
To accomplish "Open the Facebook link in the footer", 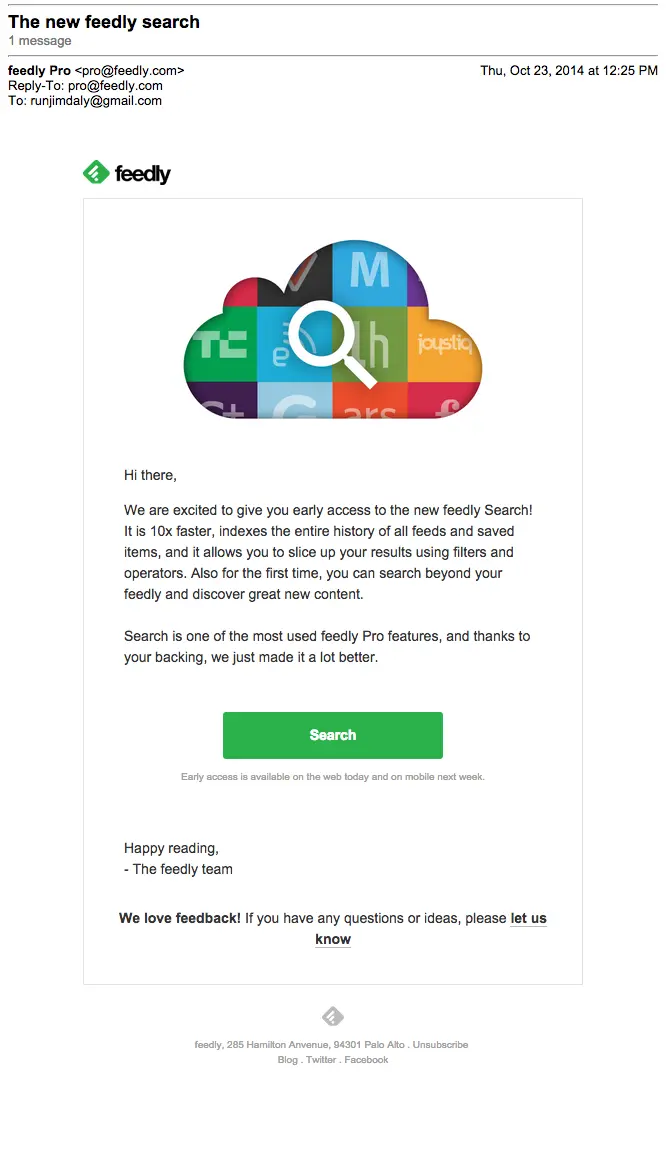I will click(366, 1059).
